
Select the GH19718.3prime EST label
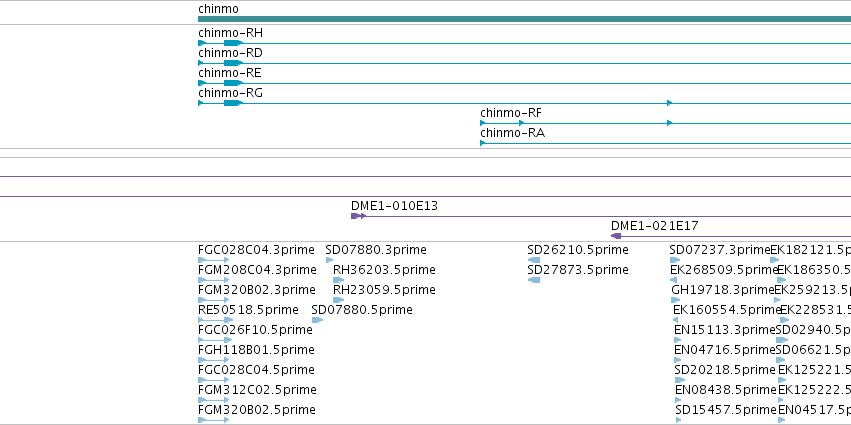[x=723, y=290]
